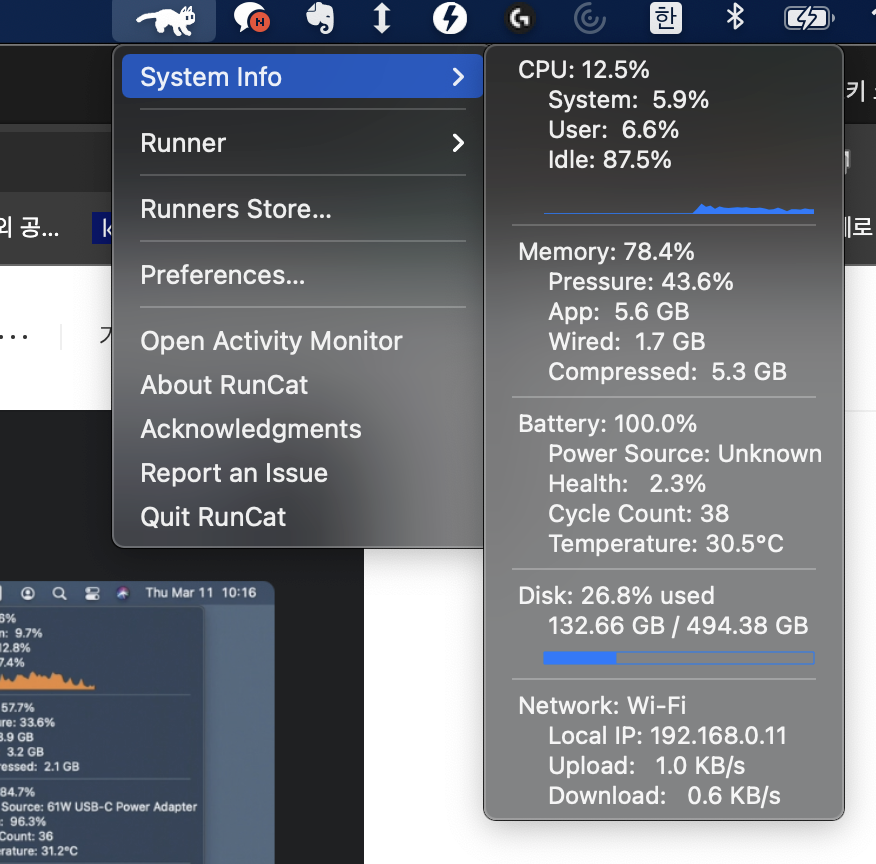876x864 pixels.
Task: Open the Evernote elephant menu bar icon
Action: coord(321,18)
